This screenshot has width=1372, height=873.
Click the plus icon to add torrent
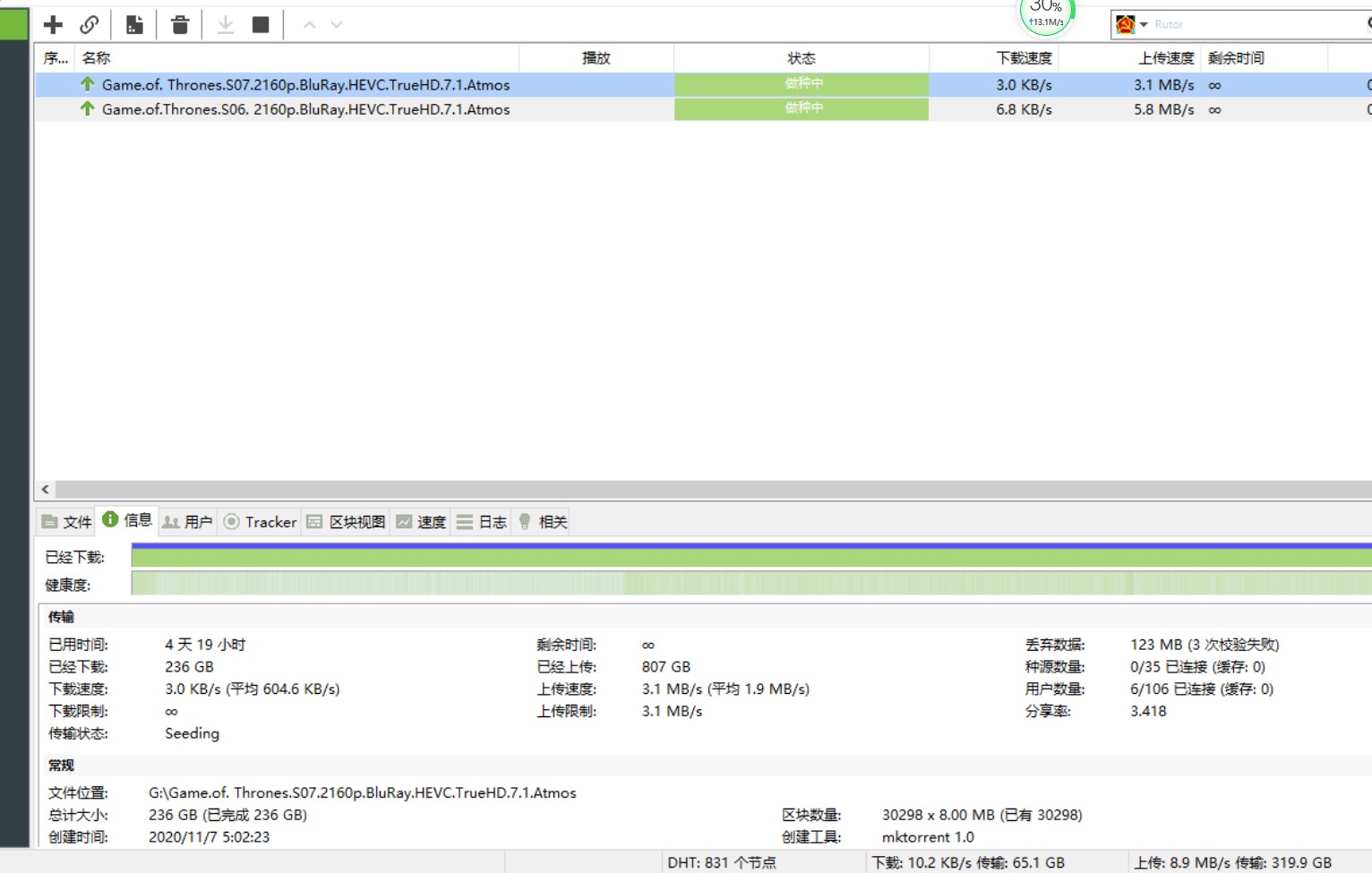tap(53, 24)
